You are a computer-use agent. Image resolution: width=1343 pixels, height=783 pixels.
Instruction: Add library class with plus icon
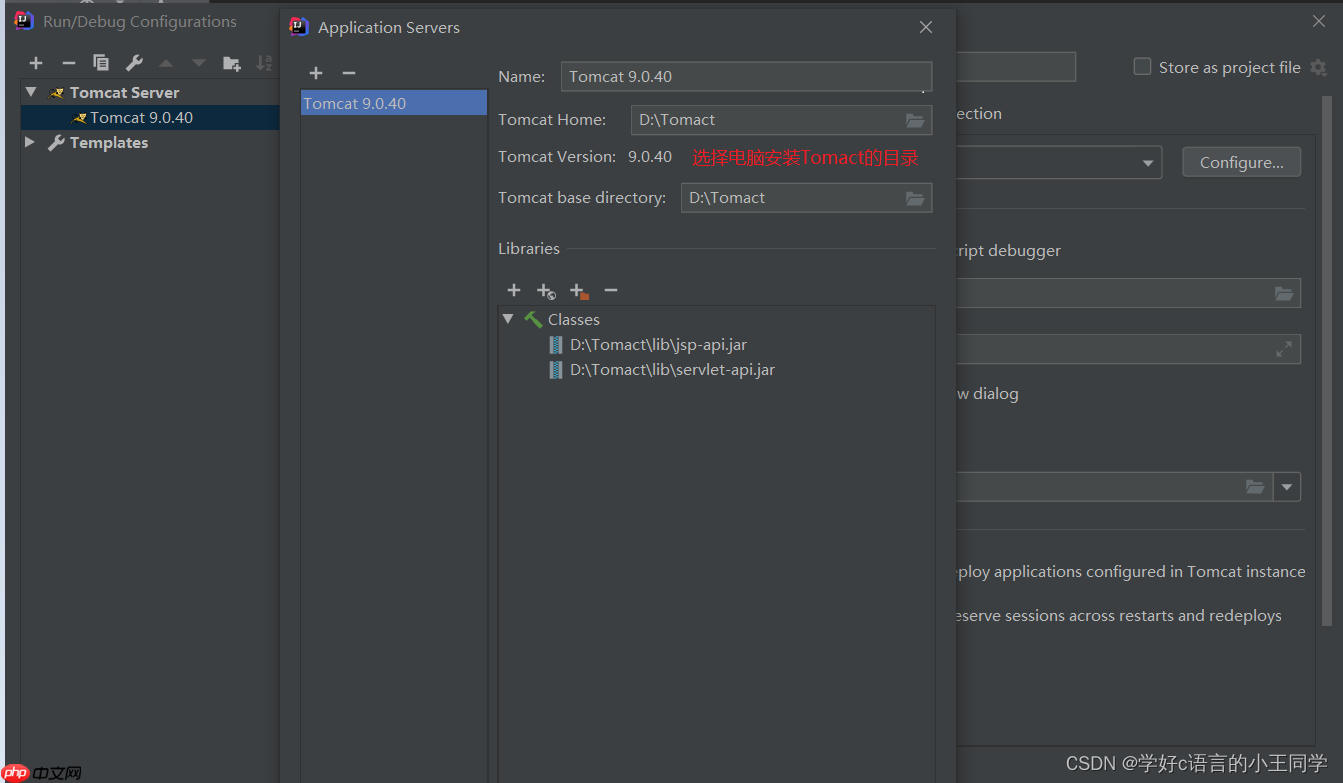[514, 290]
